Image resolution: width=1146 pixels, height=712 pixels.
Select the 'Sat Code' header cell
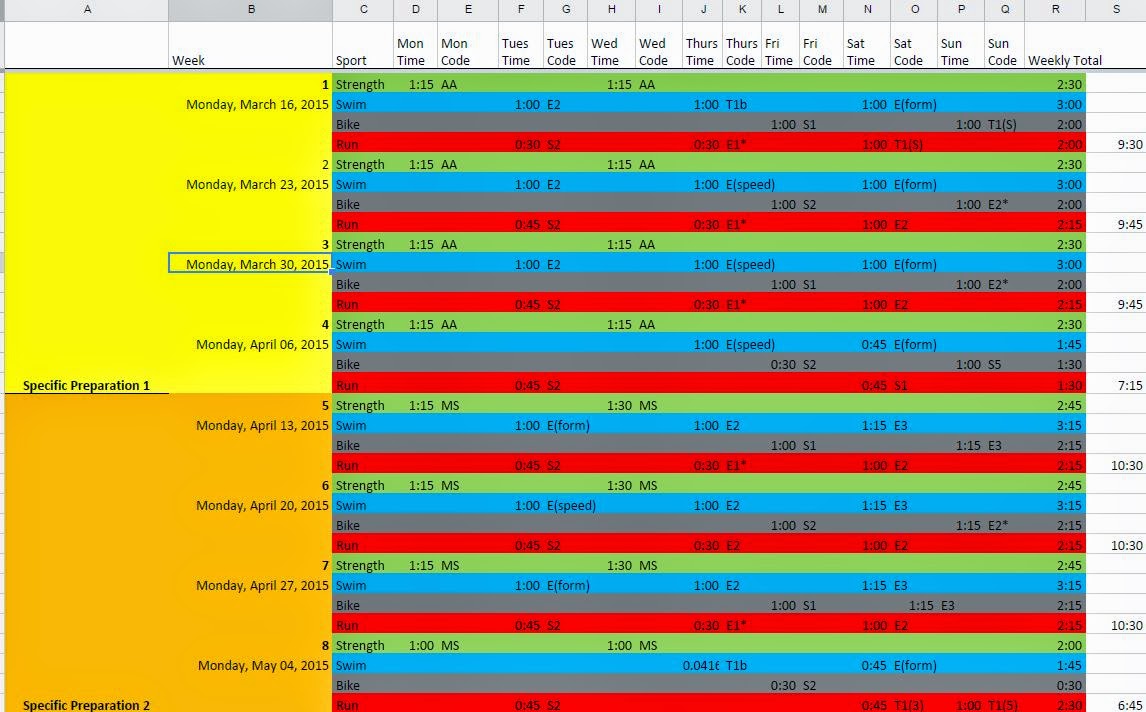pos(914,45)
